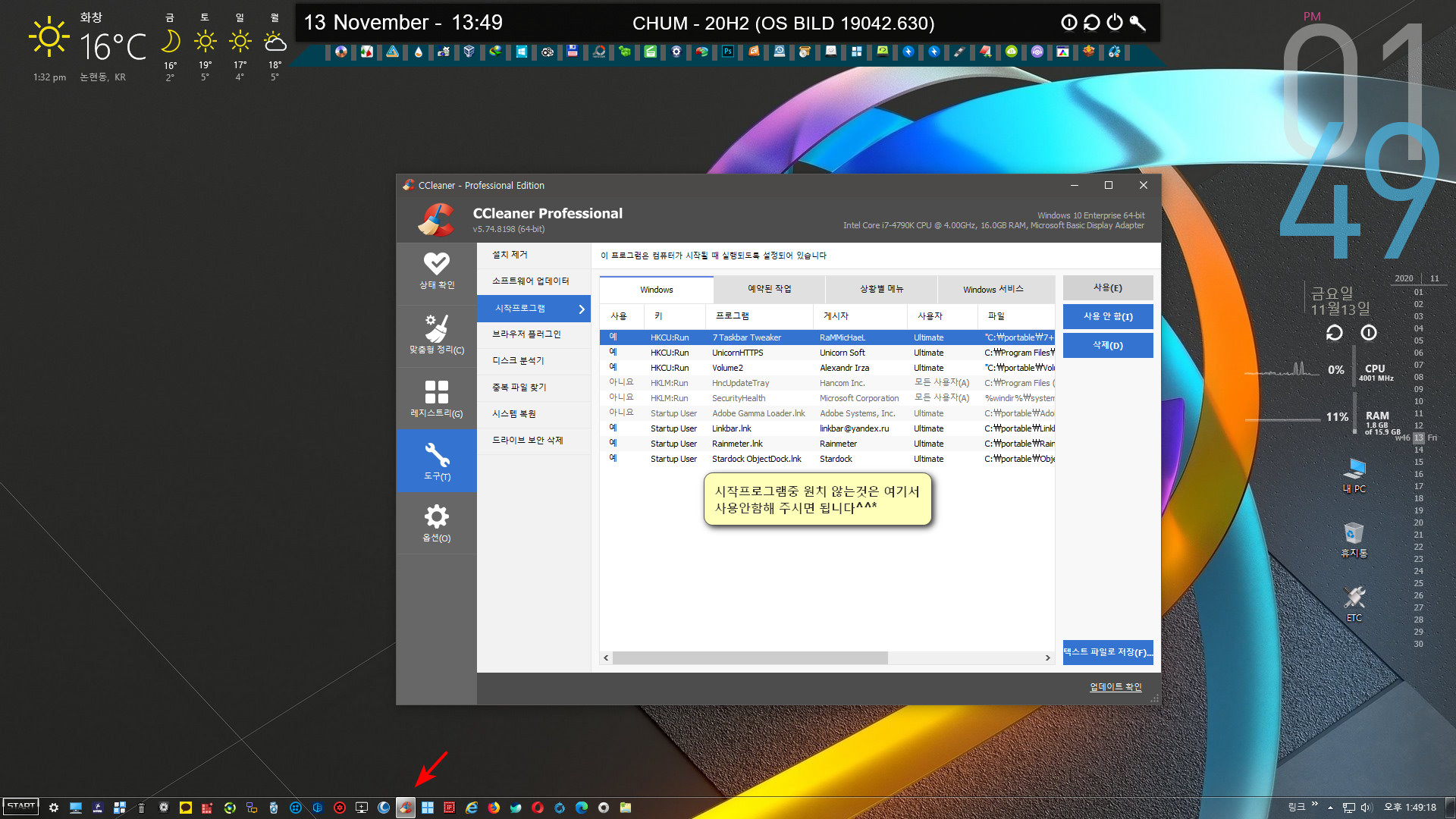Click the 텍스트 파일로 저장(F) button

tap(1108, 652)
